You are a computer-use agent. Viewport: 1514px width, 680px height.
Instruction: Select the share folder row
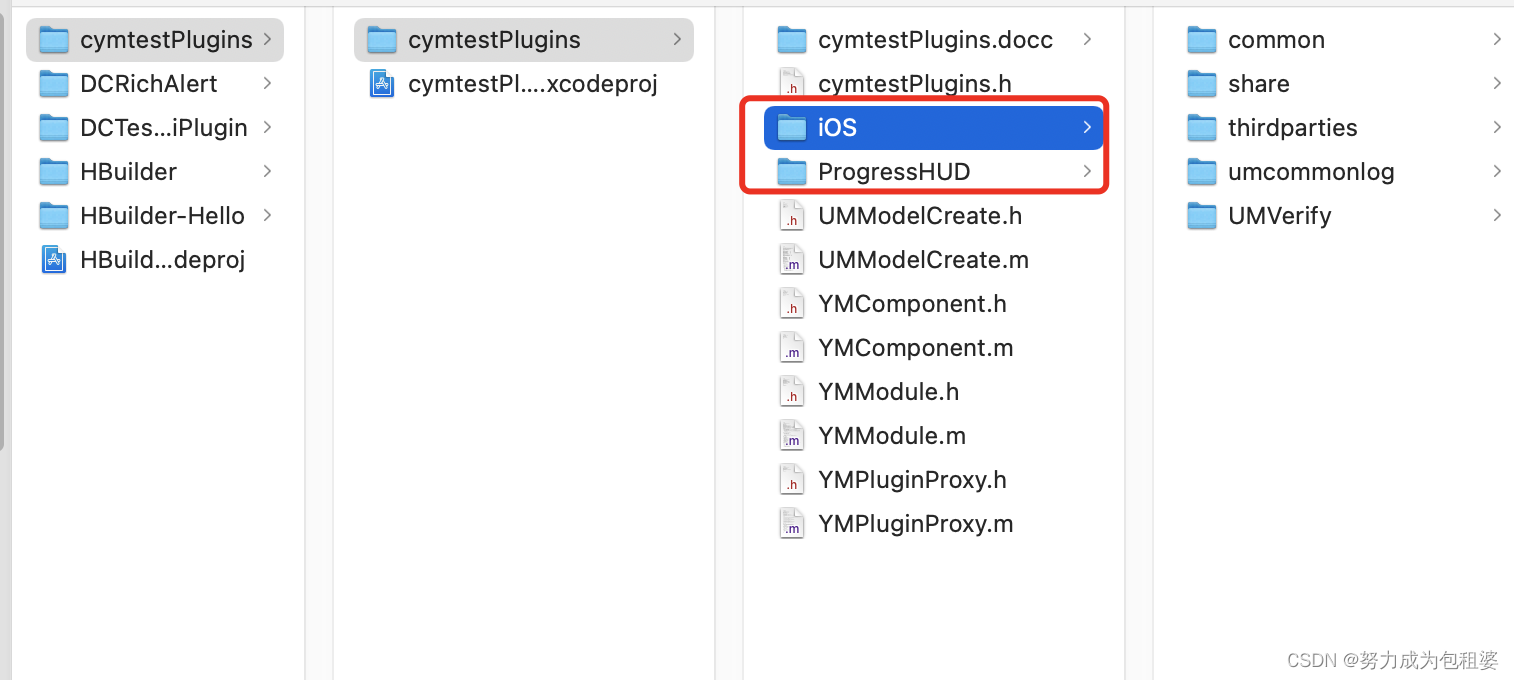click(1258, 84)
